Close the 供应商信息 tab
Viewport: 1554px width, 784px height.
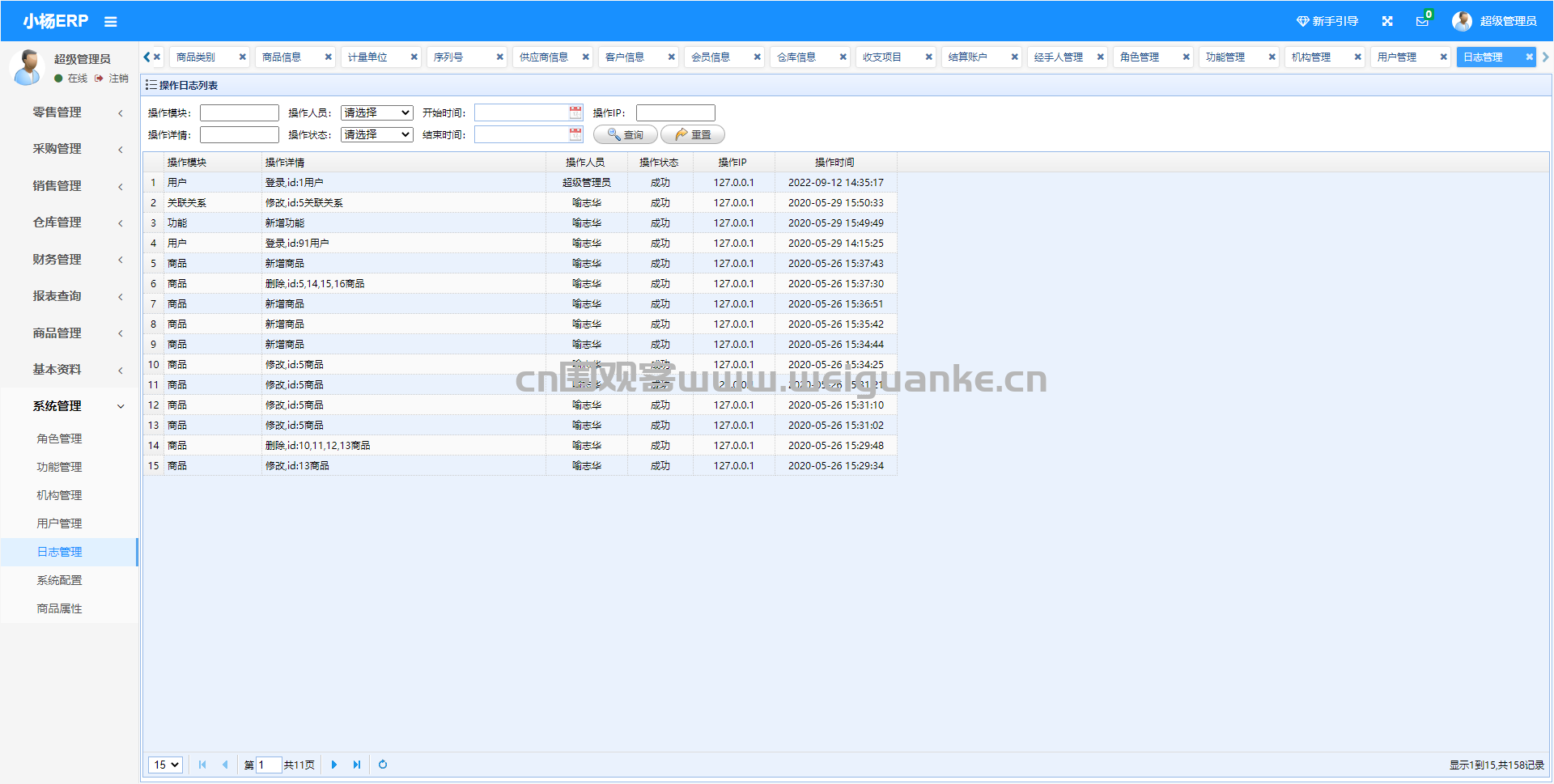click(585, 57)
